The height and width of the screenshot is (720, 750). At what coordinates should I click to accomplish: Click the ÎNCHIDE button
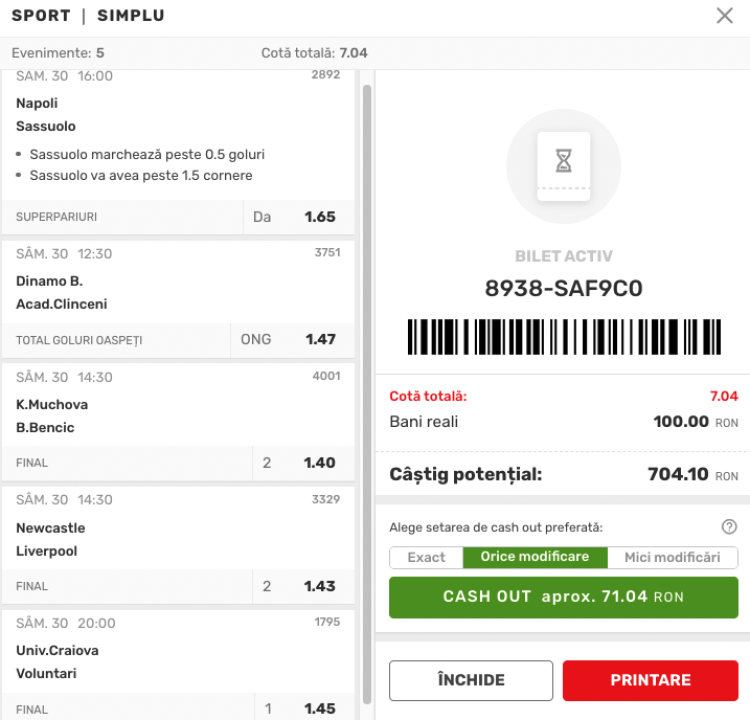click(x=471, y=680)
